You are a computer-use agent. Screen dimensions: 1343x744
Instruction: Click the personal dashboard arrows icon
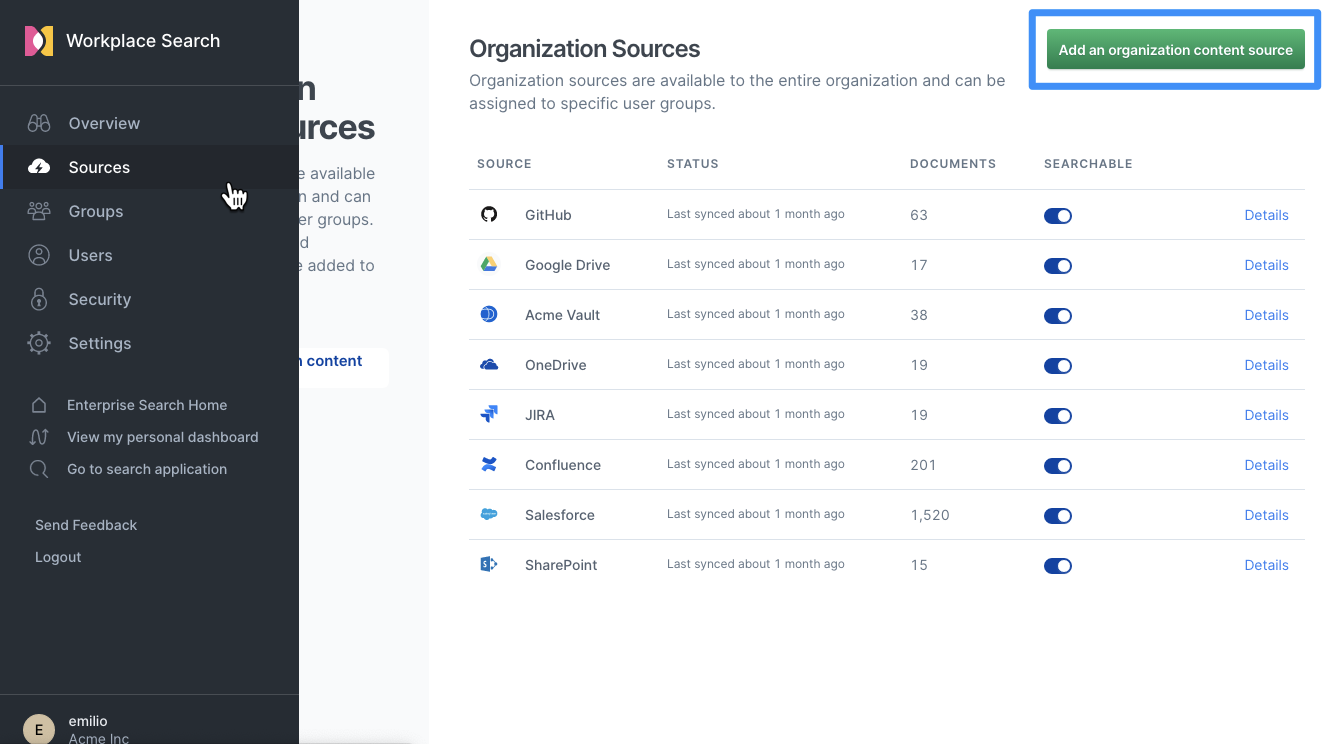pyautogui.click(x=39, y=437)
